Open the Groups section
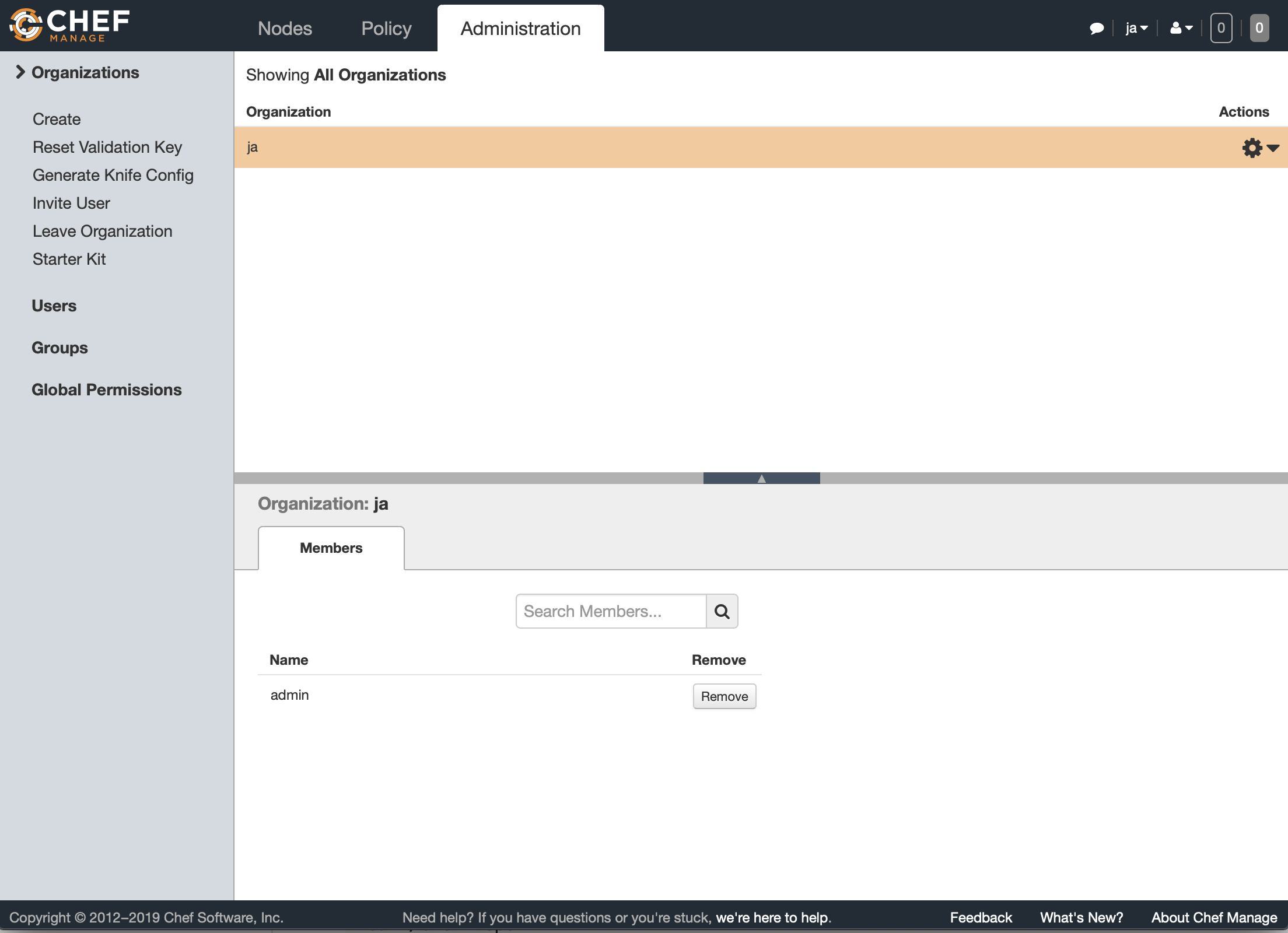Viewport: 1288px width, 933px height. click(60, 348)
